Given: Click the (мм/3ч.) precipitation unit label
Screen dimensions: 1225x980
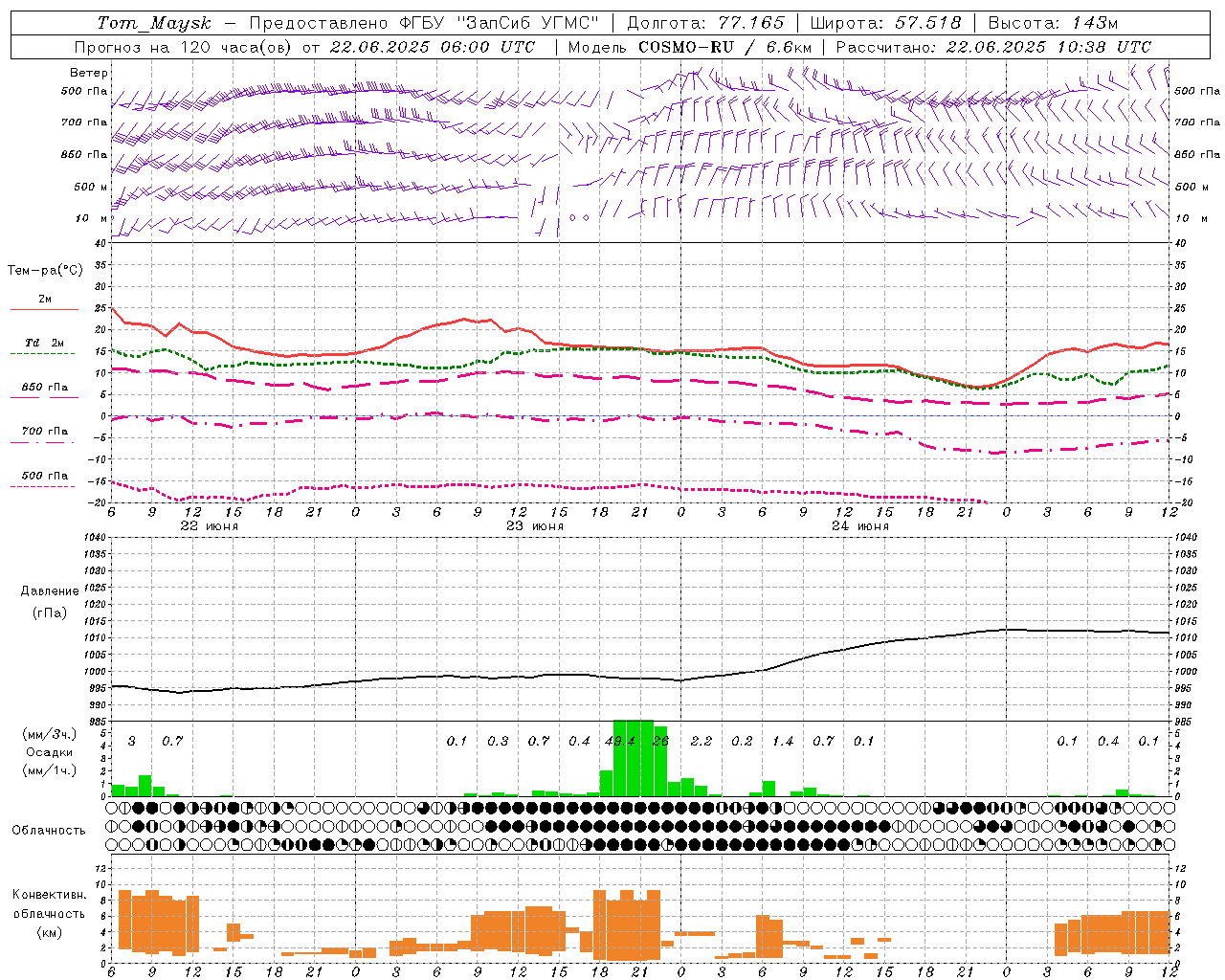Looking at the screenshot, I should click(49, 735).
